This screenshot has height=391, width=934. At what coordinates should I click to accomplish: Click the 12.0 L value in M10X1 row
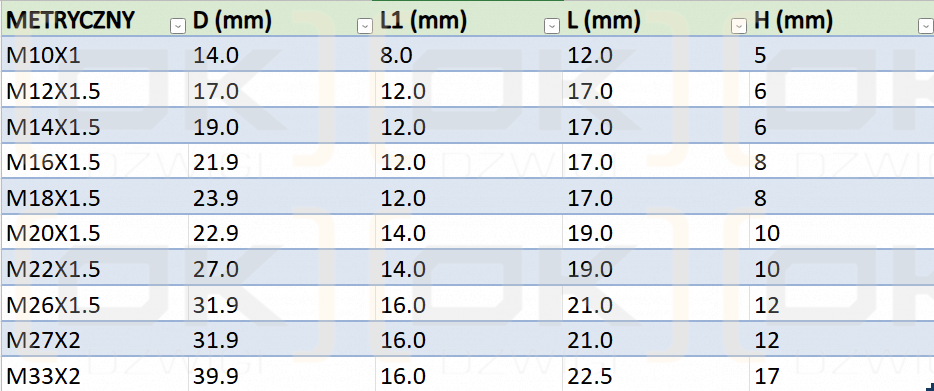pos(590,55)
